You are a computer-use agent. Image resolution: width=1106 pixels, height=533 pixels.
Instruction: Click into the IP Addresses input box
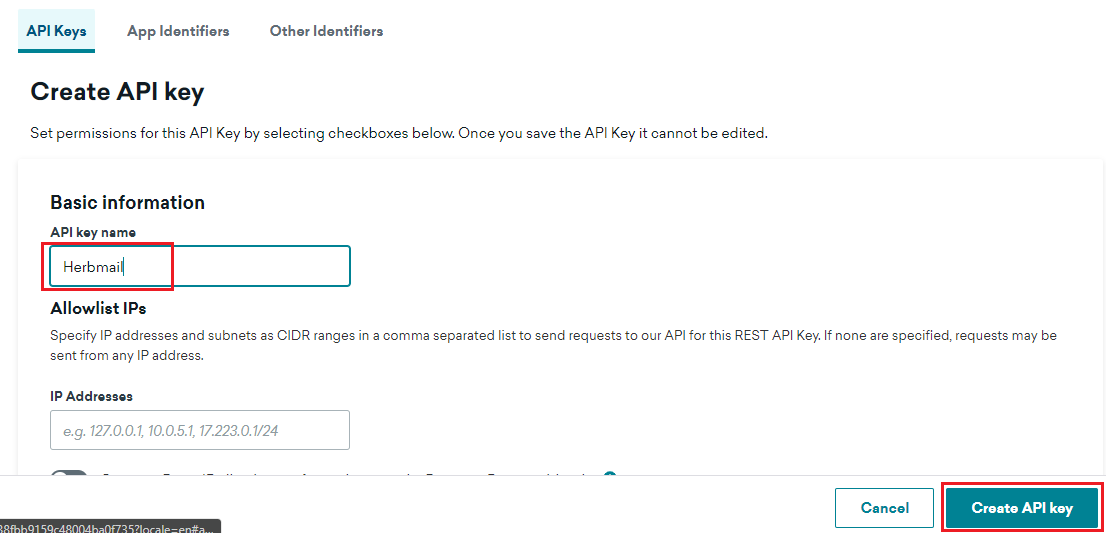200,430
